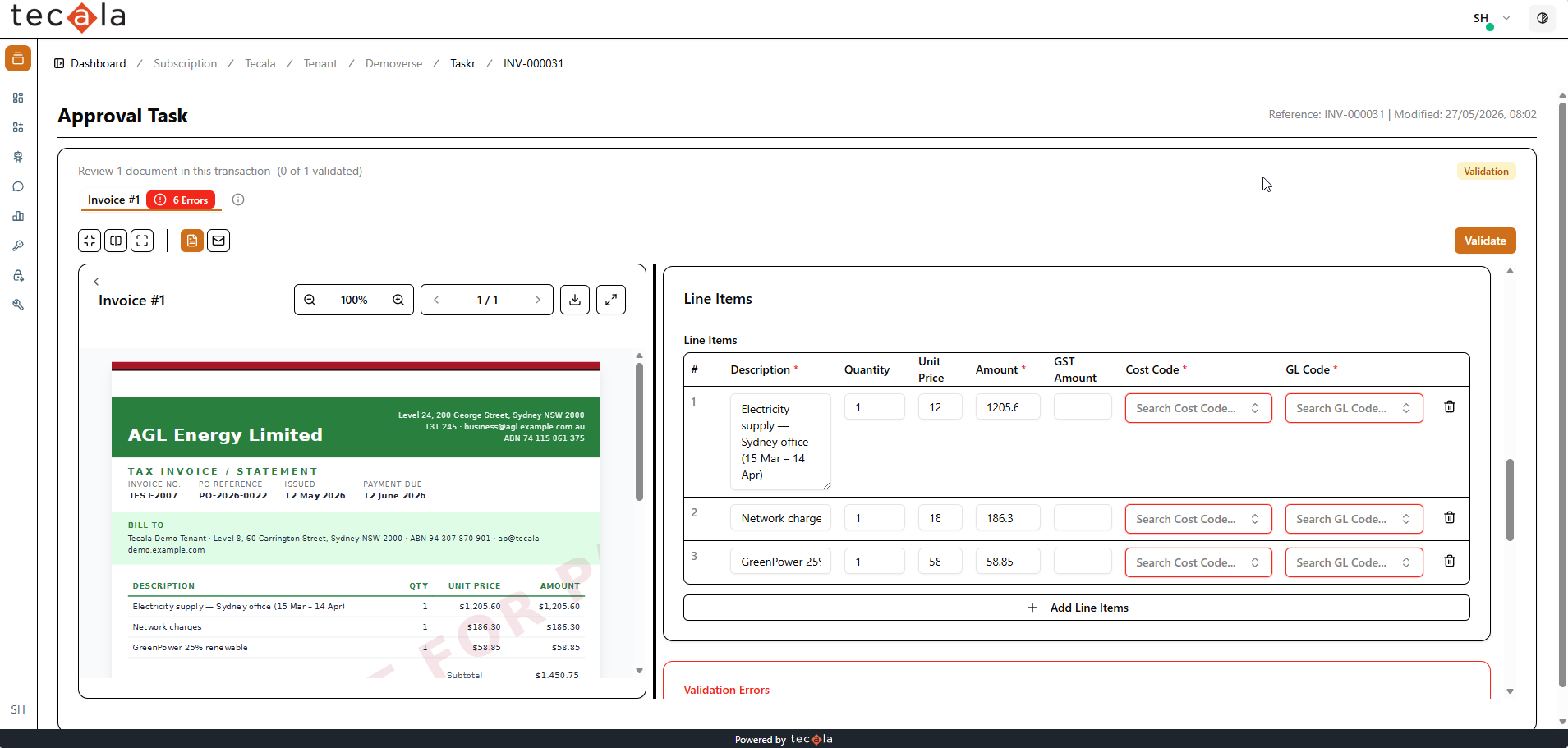The width and height of the screenshot is (1568, 748).
Task: Click the line items panel vertical scrollbar
Action: tap(1510, 500)
